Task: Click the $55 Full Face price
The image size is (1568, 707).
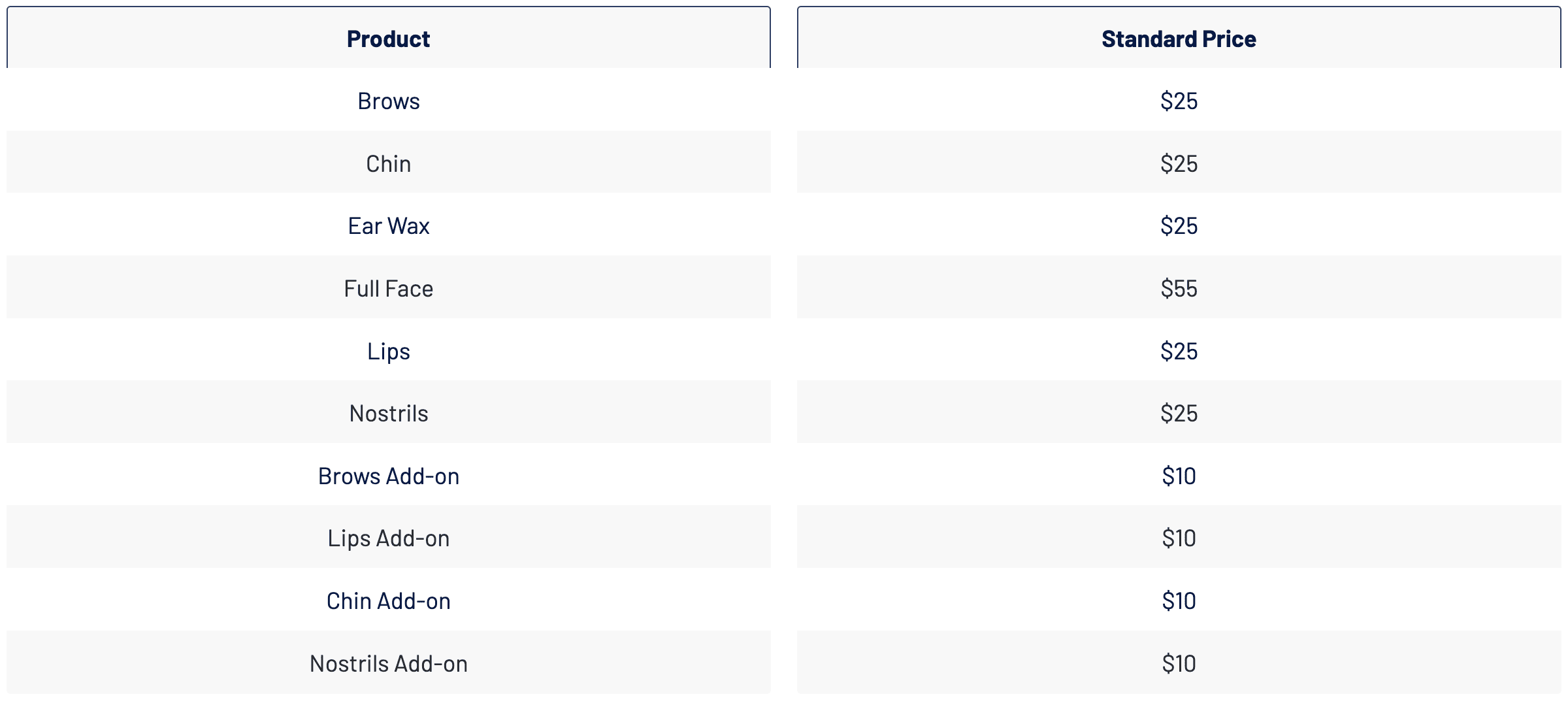Action: 1179,288
